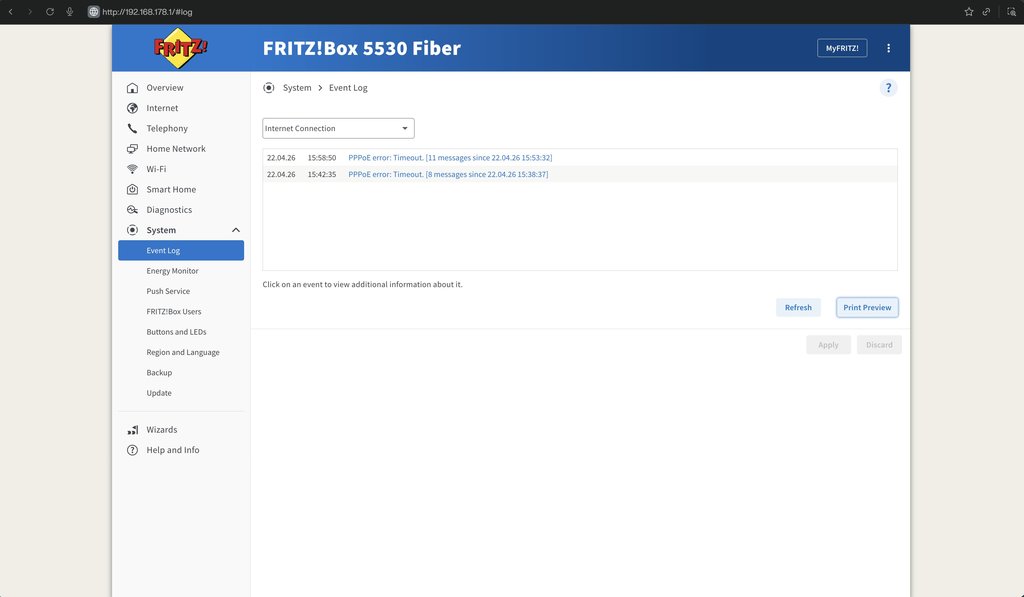Collapse the System menu chevron

(236, 230)
